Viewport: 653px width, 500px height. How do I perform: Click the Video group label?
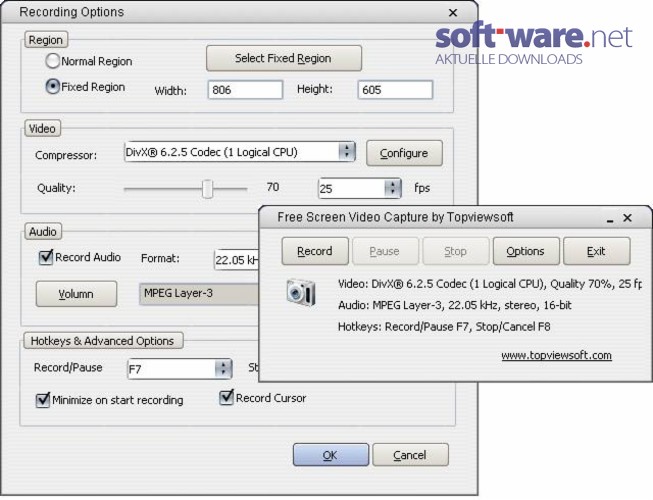[x=42, y=128]
